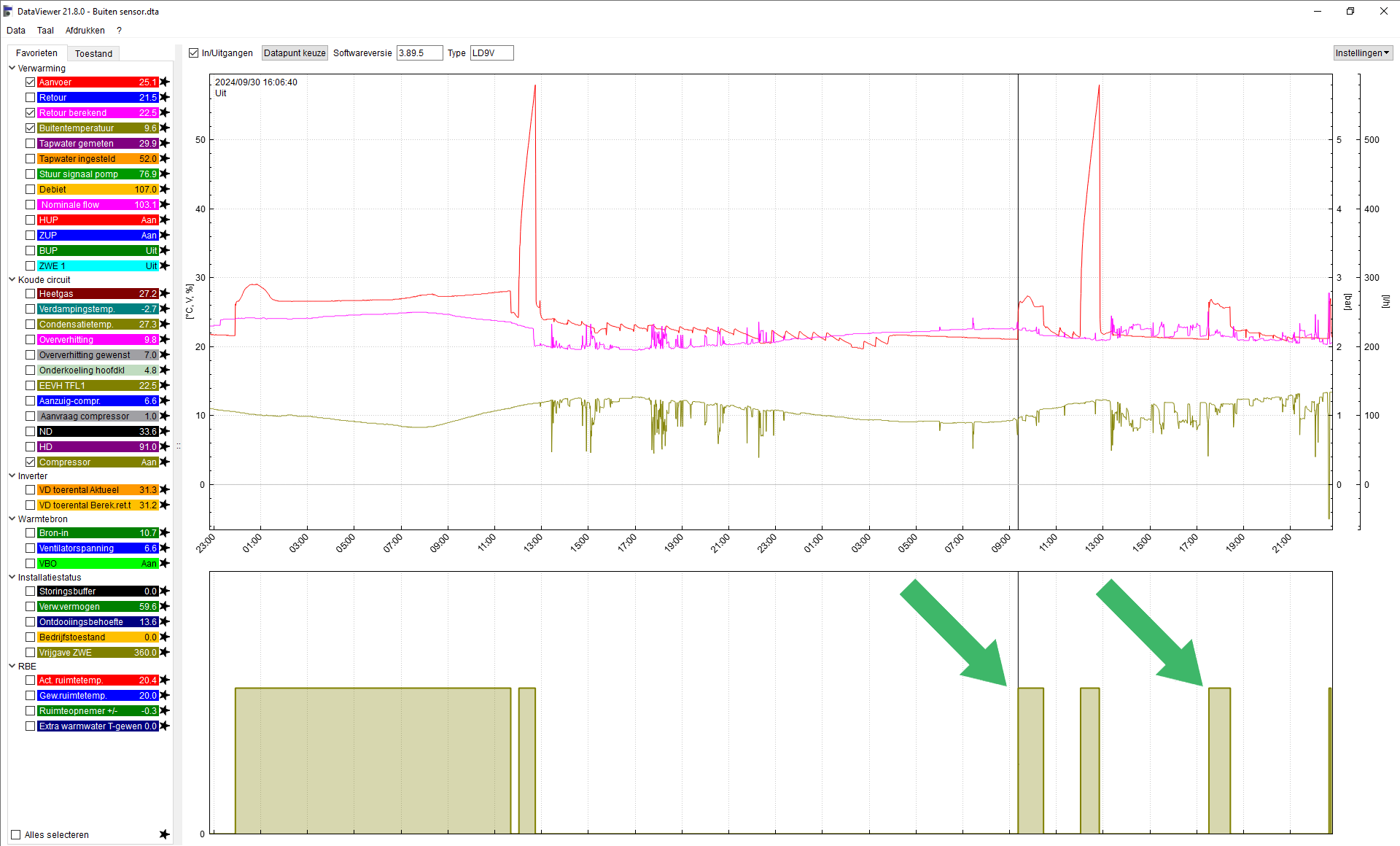The height and width of the screenshot is (846, 1400).
Task: Click the Datapunt keuze button
Action: 295,53
